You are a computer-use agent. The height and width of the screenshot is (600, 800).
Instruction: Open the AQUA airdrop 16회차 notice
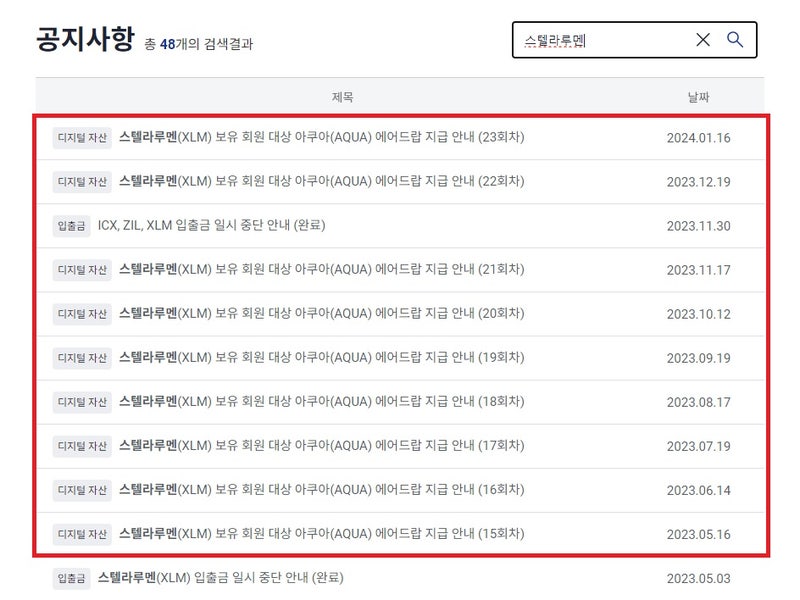pyautogui.click(x=321, y=490)
